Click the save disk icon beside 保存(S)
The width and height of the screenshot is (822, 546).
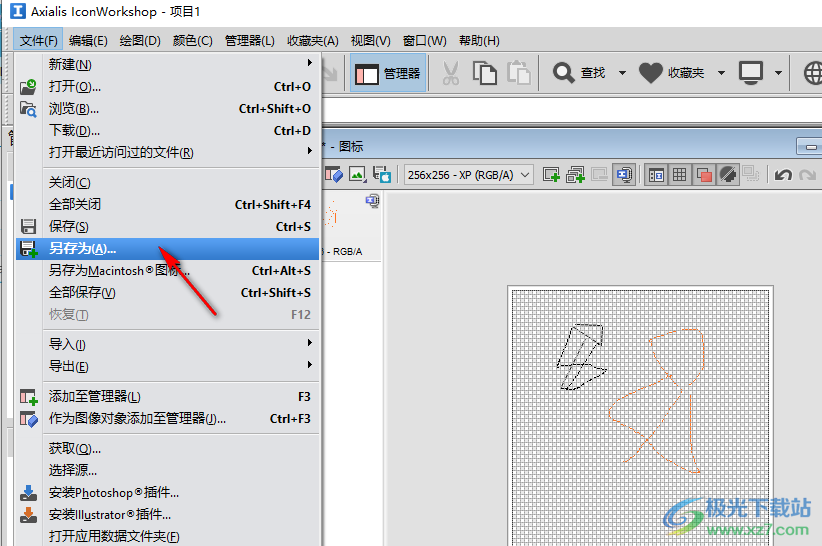[28, 226]
